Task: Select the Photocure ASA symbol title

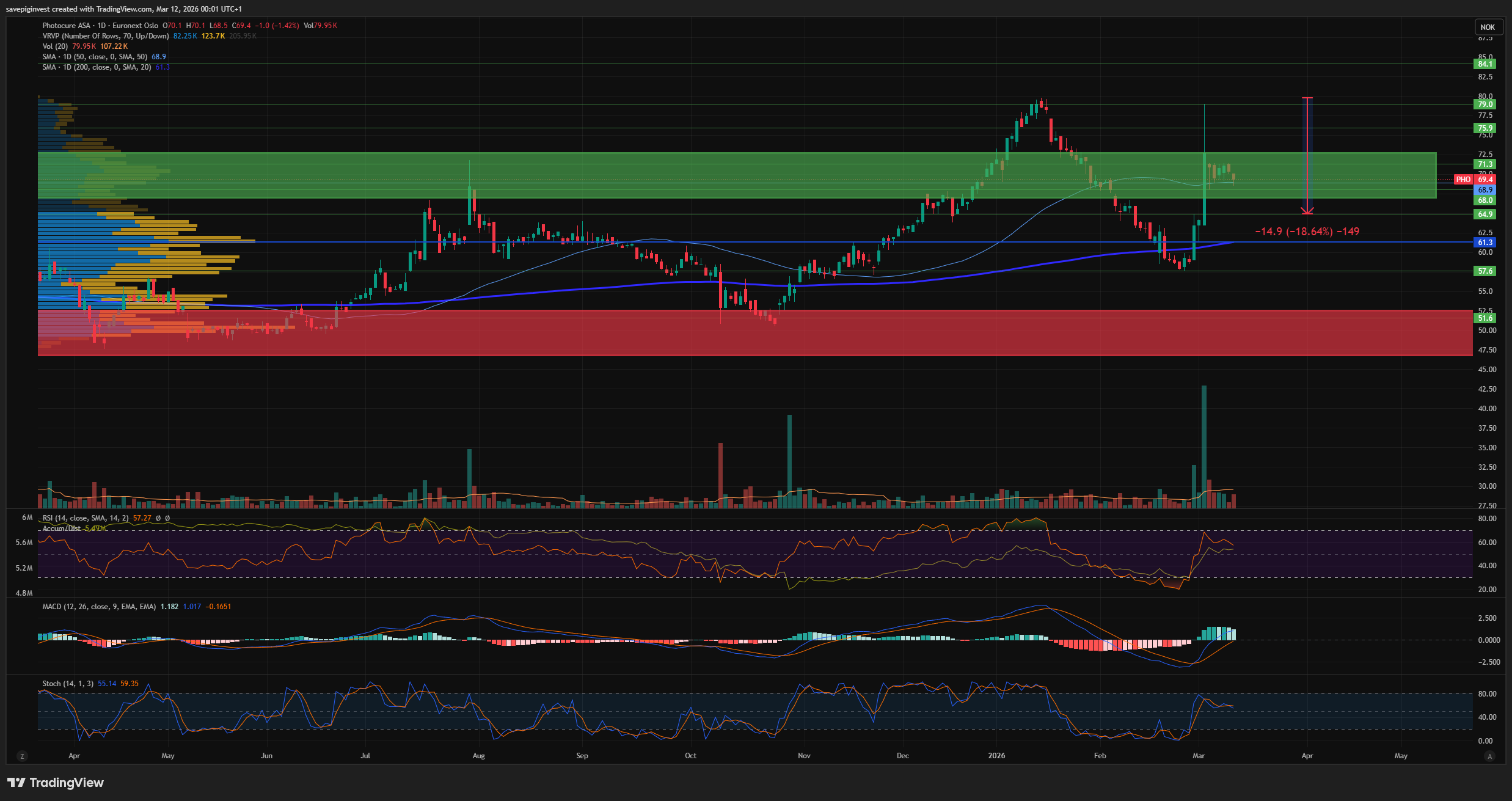Action: (x=67, y=26)
